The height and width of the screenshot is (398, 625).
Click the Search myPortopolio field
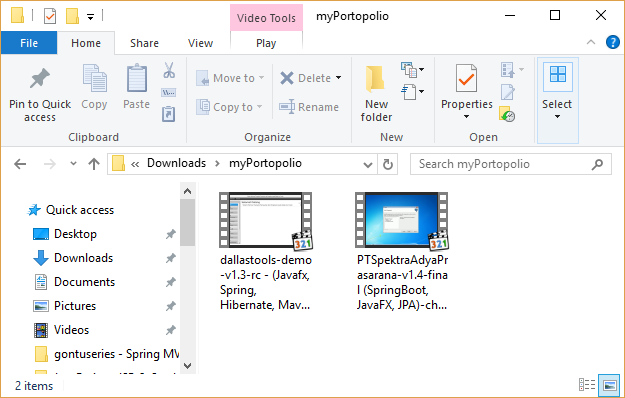511,164
